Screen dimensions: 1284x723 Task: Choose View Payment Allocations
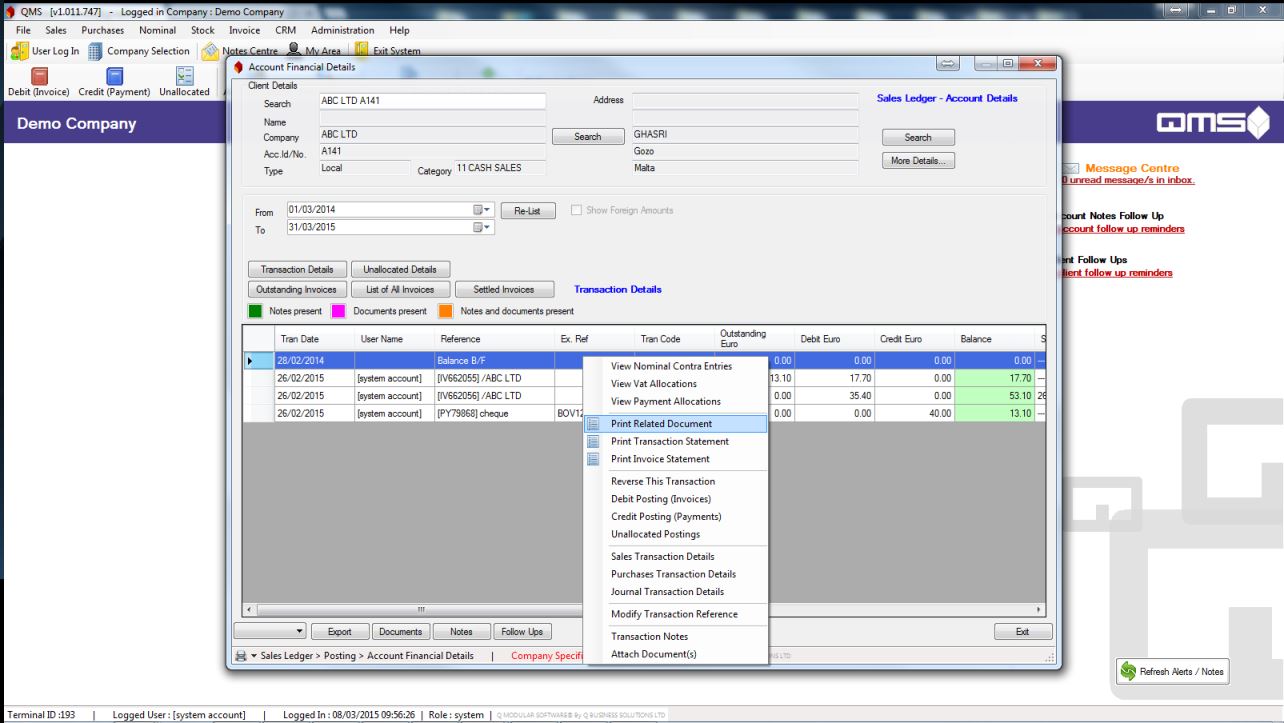click(676, 402)
